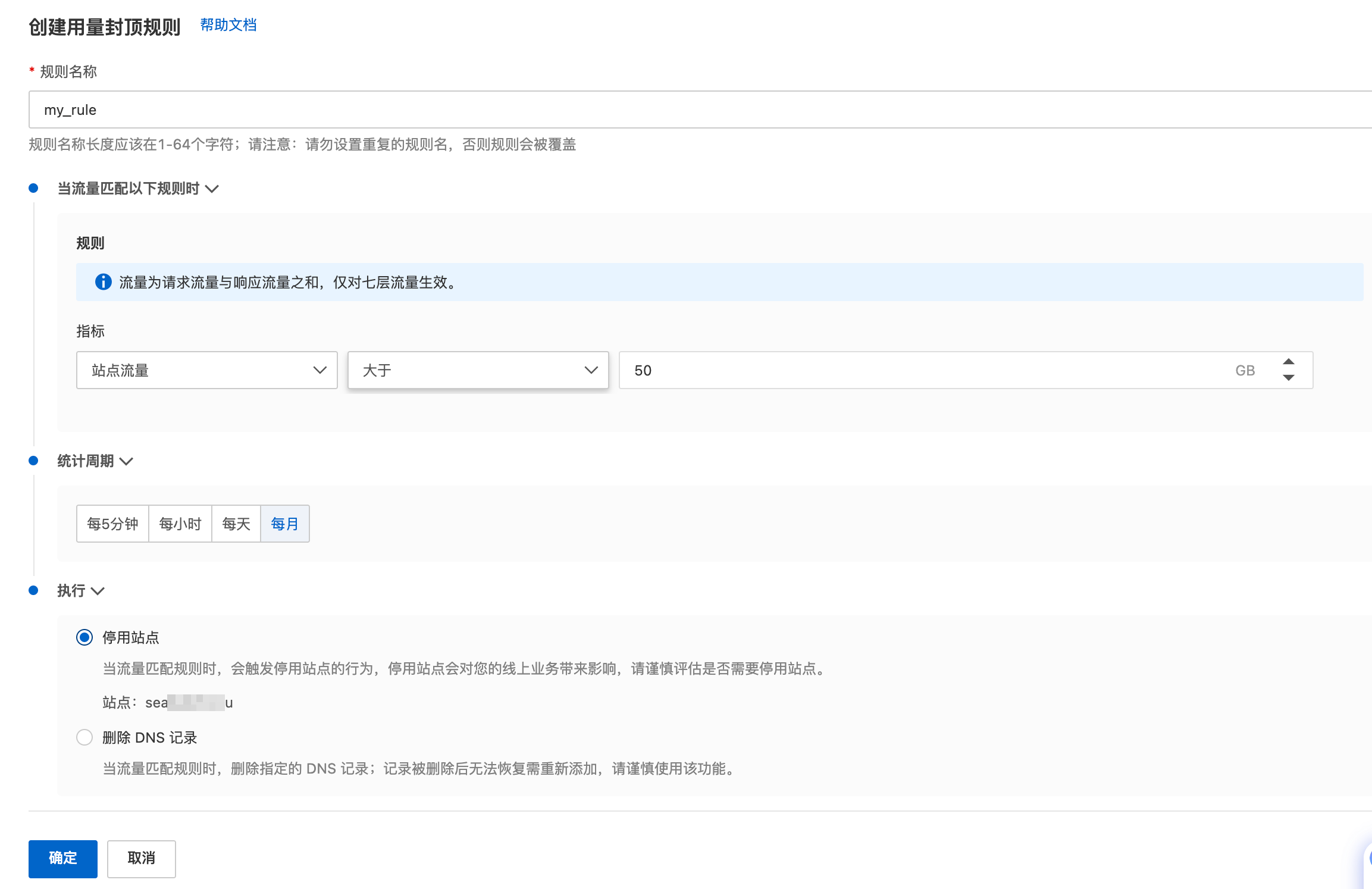The image size is (1372, 889).
Task: Choose the 每月 period tab
Action: 284,524
